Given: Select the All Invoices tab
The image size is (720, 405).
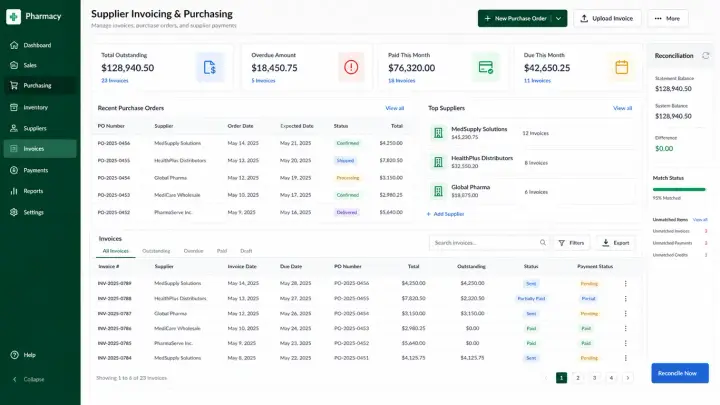Looking at the screenshot, I should click(116, 251).
